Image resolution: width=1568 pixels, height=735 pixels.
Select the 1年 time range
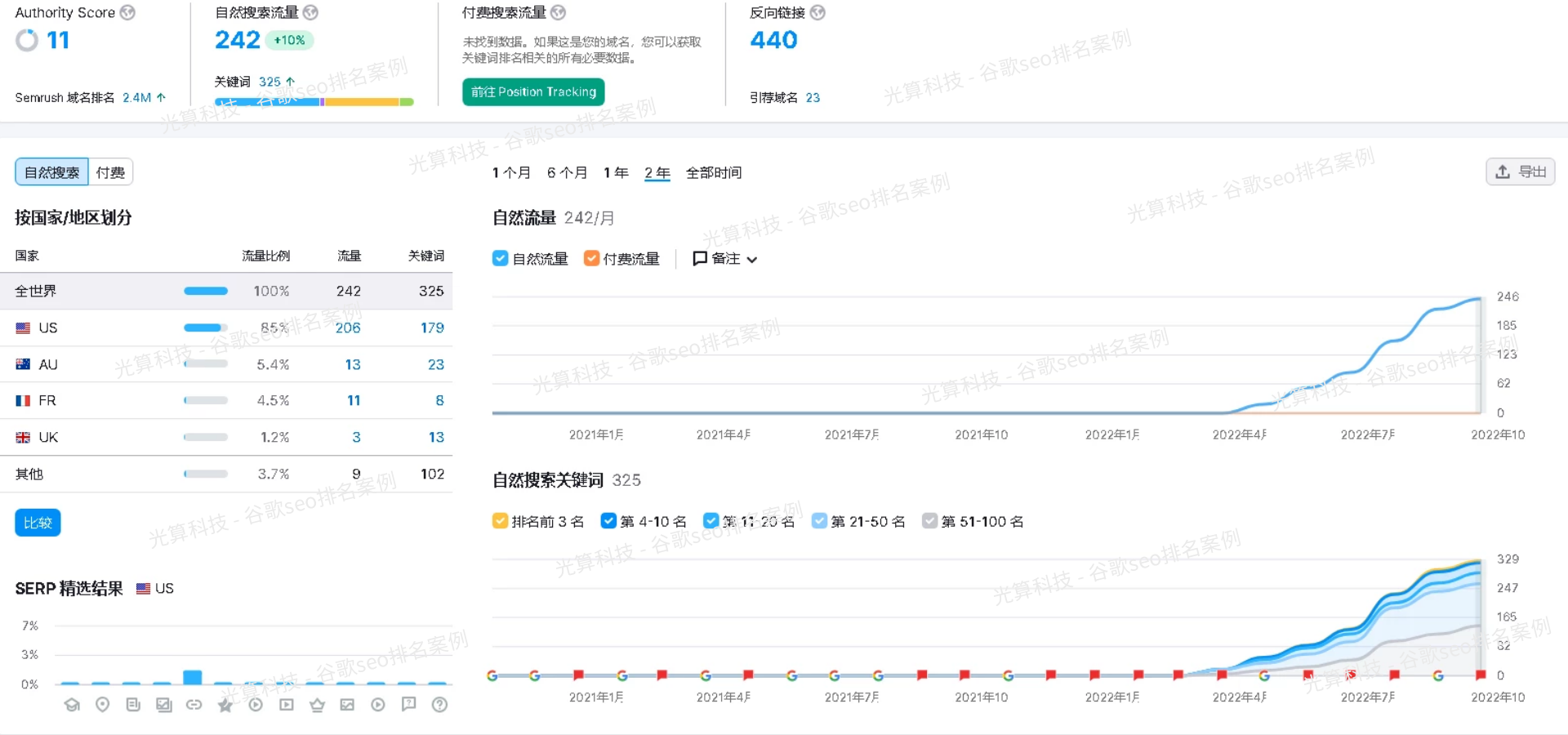616,172
